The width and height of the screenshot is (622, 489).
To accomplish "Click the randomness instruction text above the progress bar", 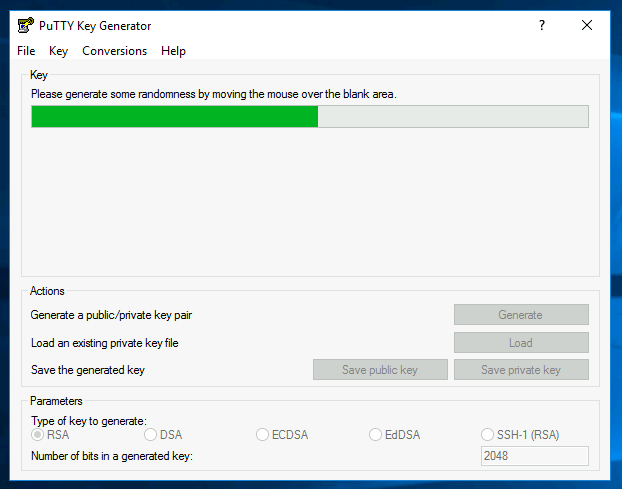I will (213, 94).
